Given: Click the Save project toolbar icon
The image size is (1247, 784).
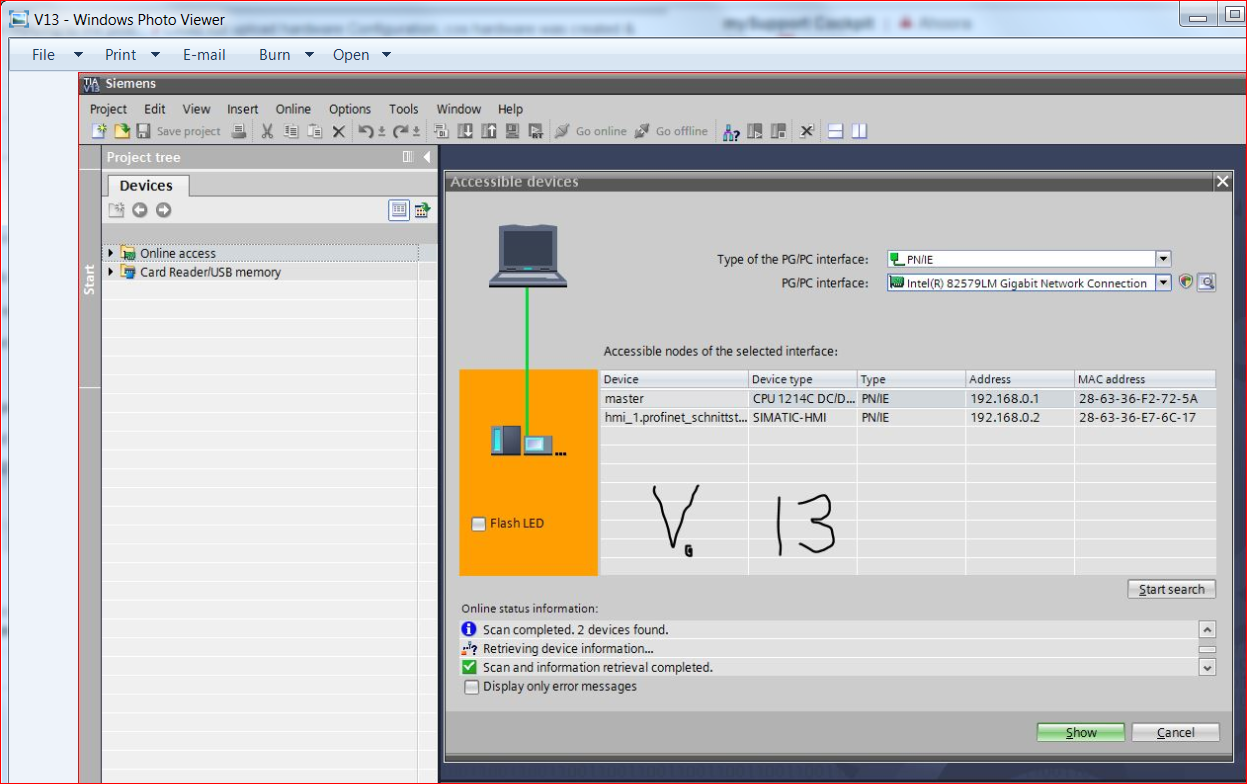Looking at the screenshot, I should tap(144, 131).
